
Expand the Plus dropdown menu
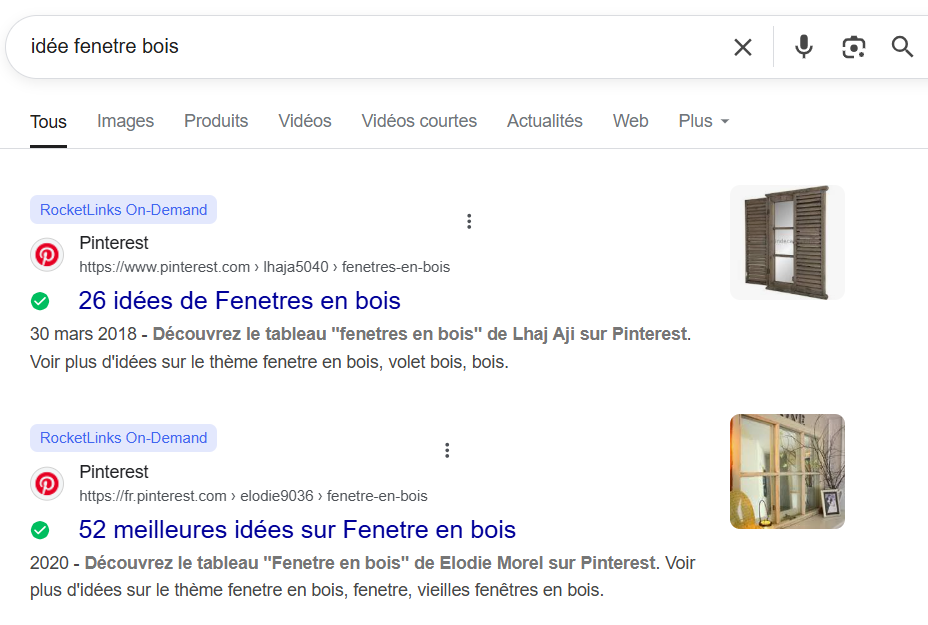(x=704, y=121)
